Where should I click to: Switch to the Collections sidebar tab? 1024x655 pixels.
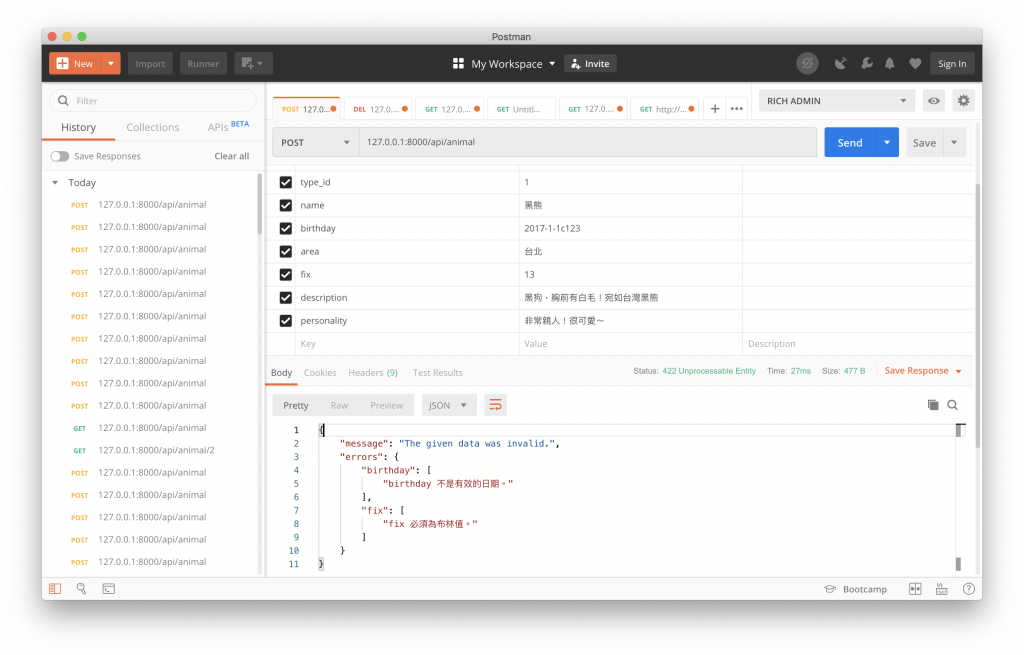tap(153, 127)
